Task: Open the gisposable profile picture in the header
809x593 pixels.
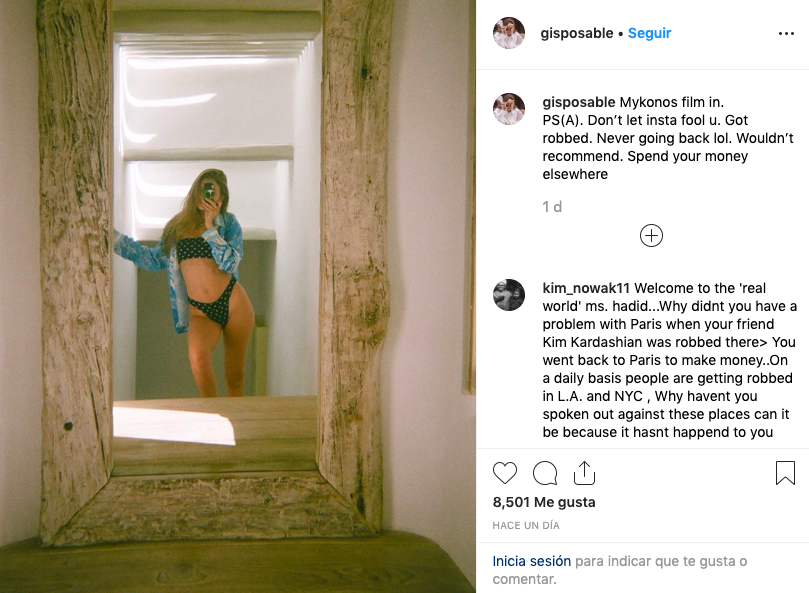Action: (509, 33)
